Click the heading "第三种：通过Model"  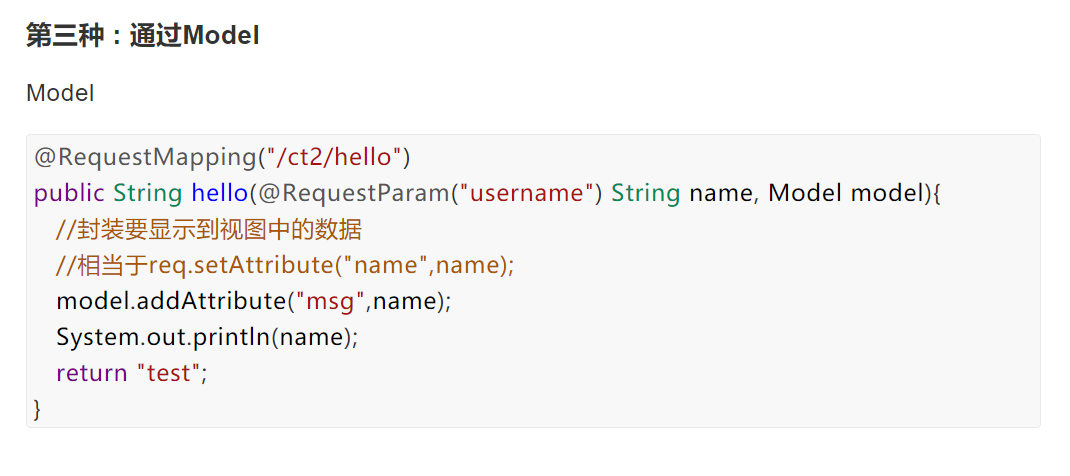click(143, 36)
